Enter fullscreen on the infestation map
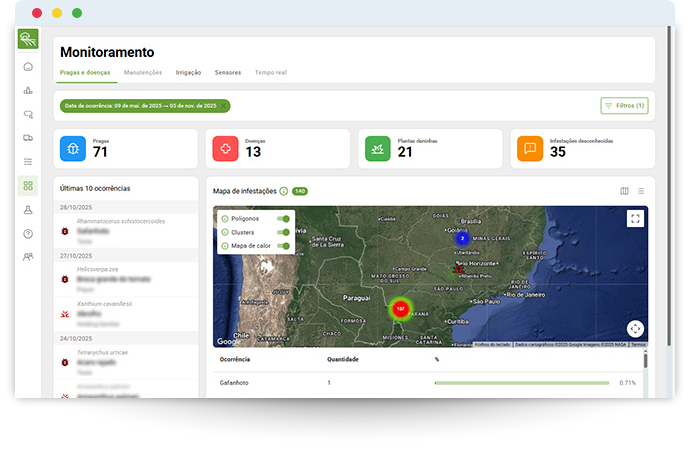 point(635,218)
